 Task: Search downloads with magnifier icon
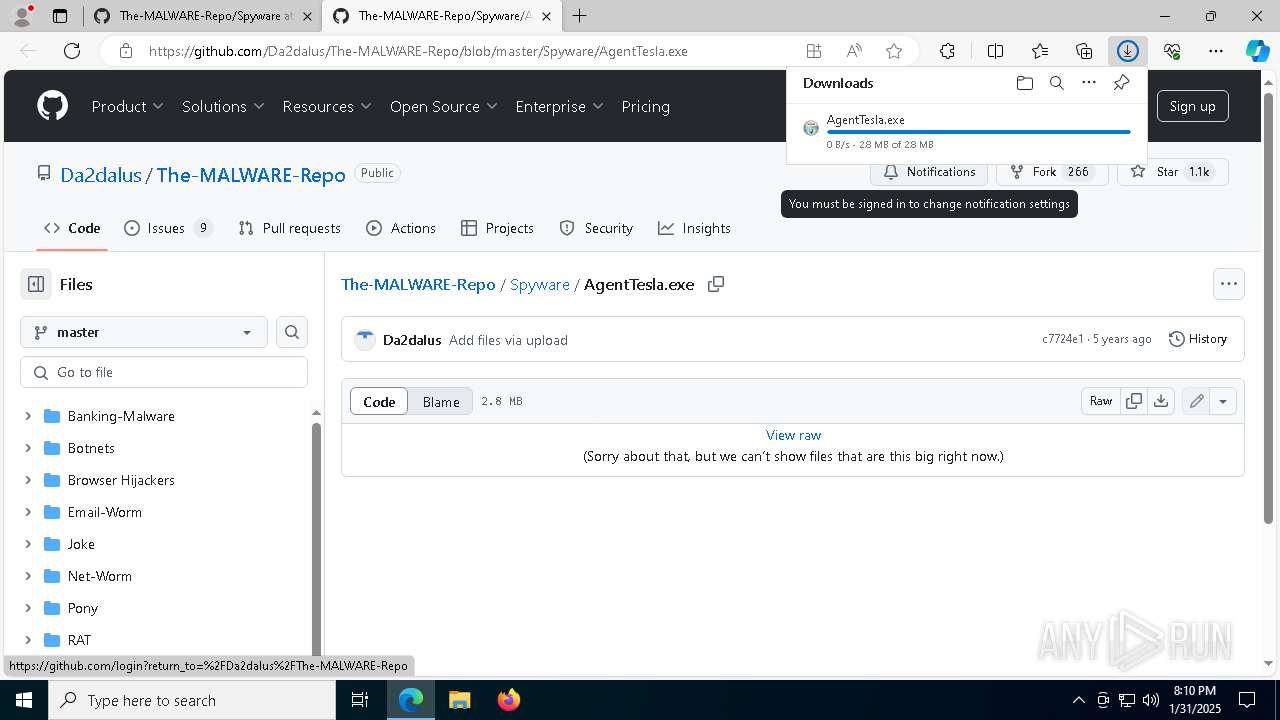[x=1056, y=83]
